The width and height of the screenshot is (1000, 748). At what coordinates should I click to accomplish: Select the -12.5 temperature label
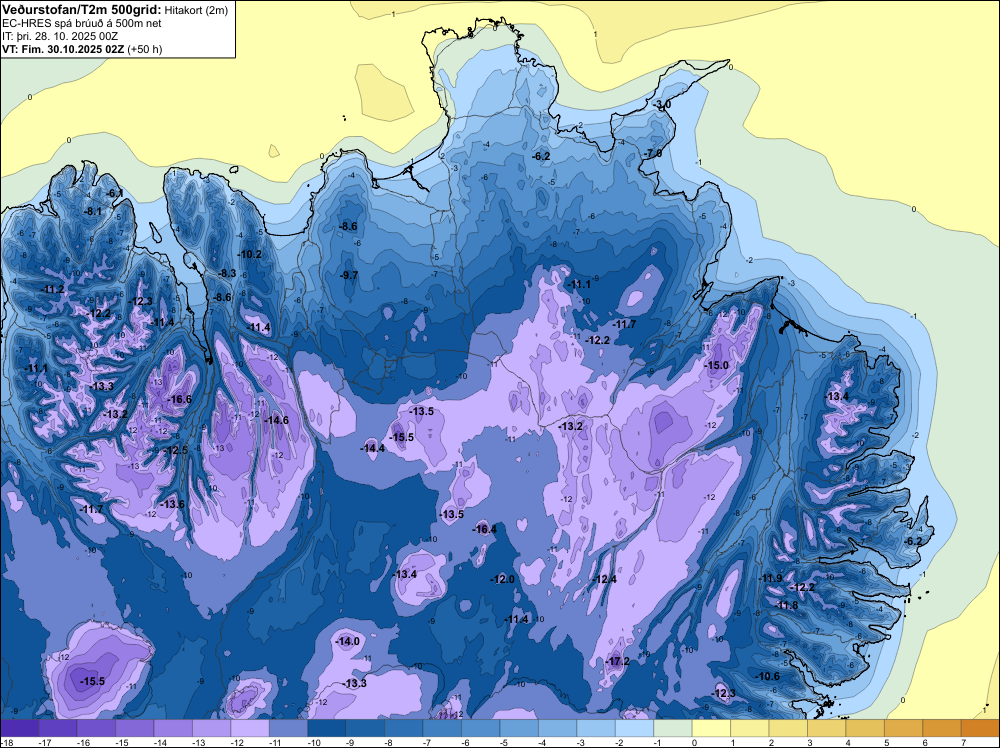[x=176, y=450]
